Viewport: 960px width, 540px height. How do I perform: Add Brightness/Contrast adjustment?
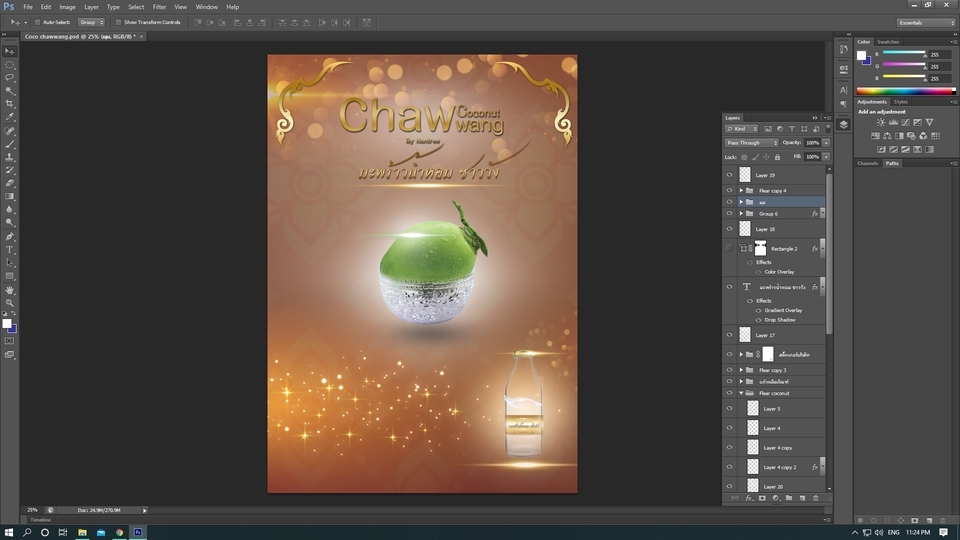[x=880, y=122]
